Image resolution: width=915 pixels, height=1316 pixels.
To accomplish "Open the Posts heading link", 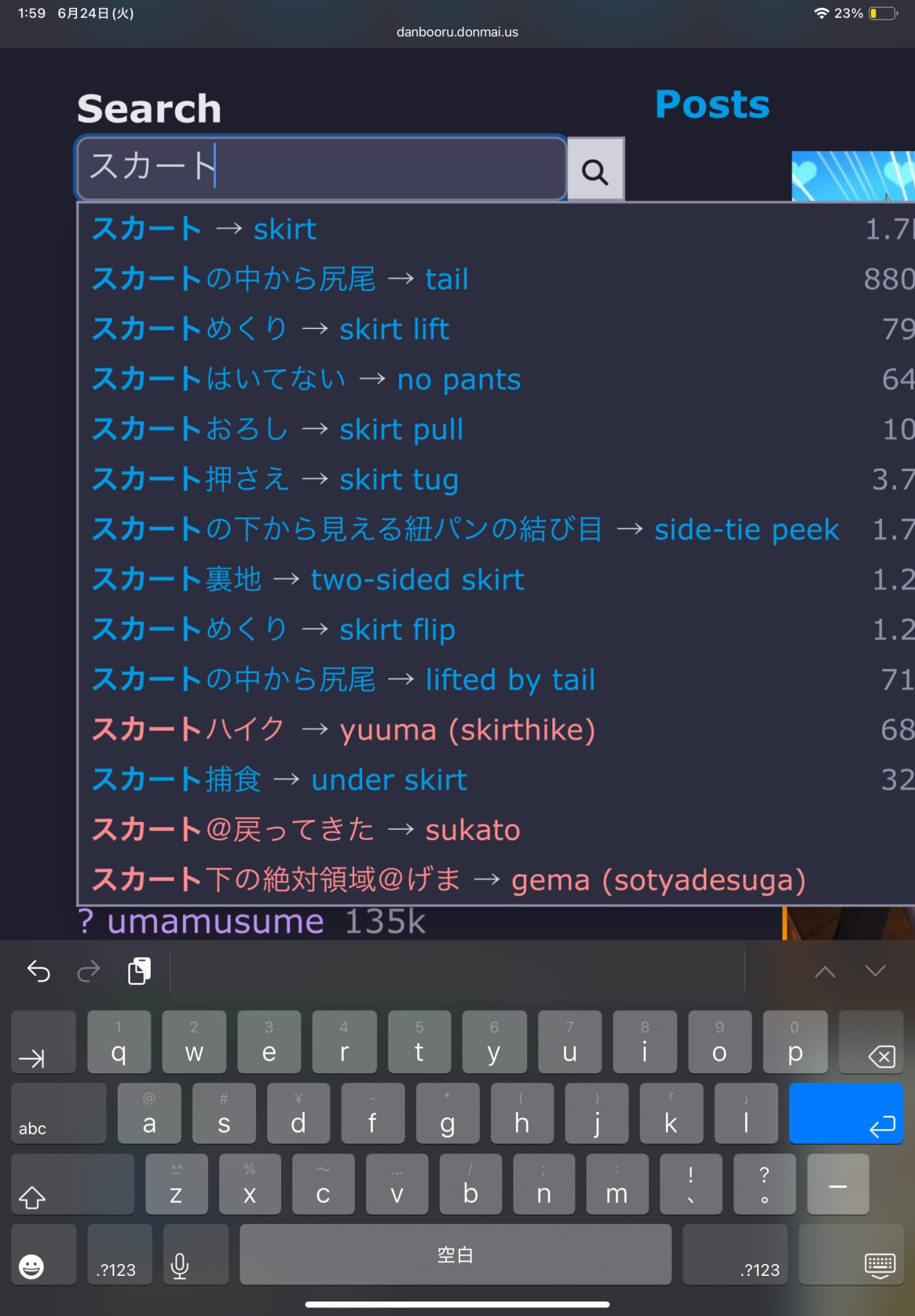I will click(712, 105).
